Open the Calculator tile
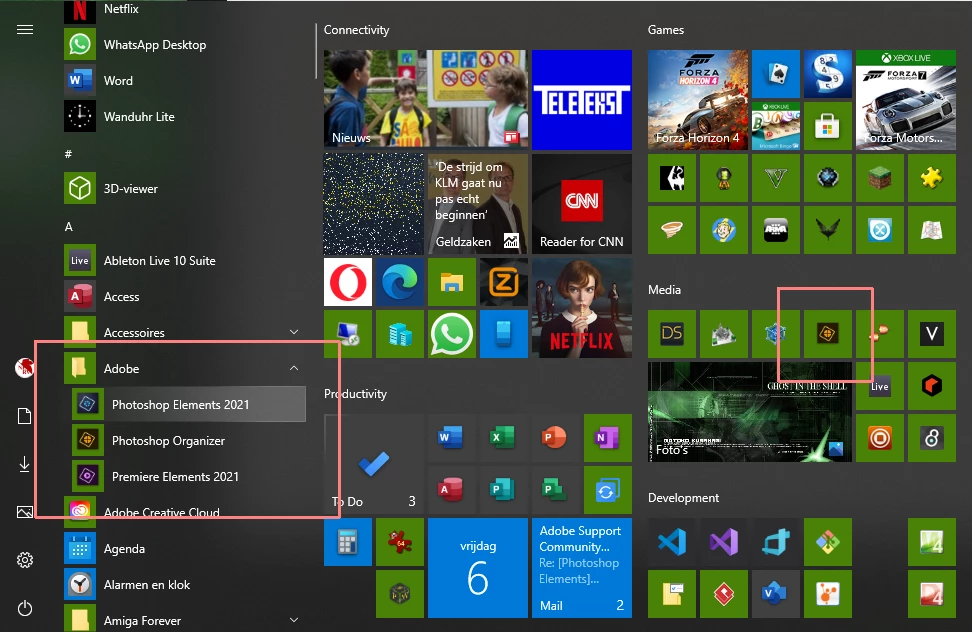Viewport: 972px width, 632px height. pos(348,542)
